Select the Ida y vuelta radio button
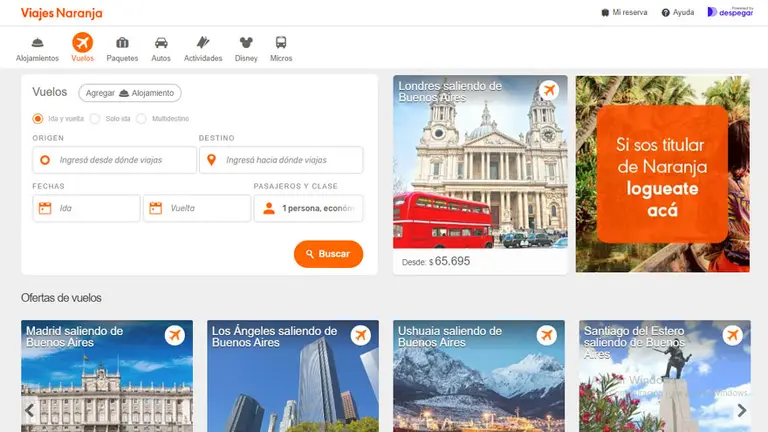This screenshot has width=768, height=432. (38, 119)
